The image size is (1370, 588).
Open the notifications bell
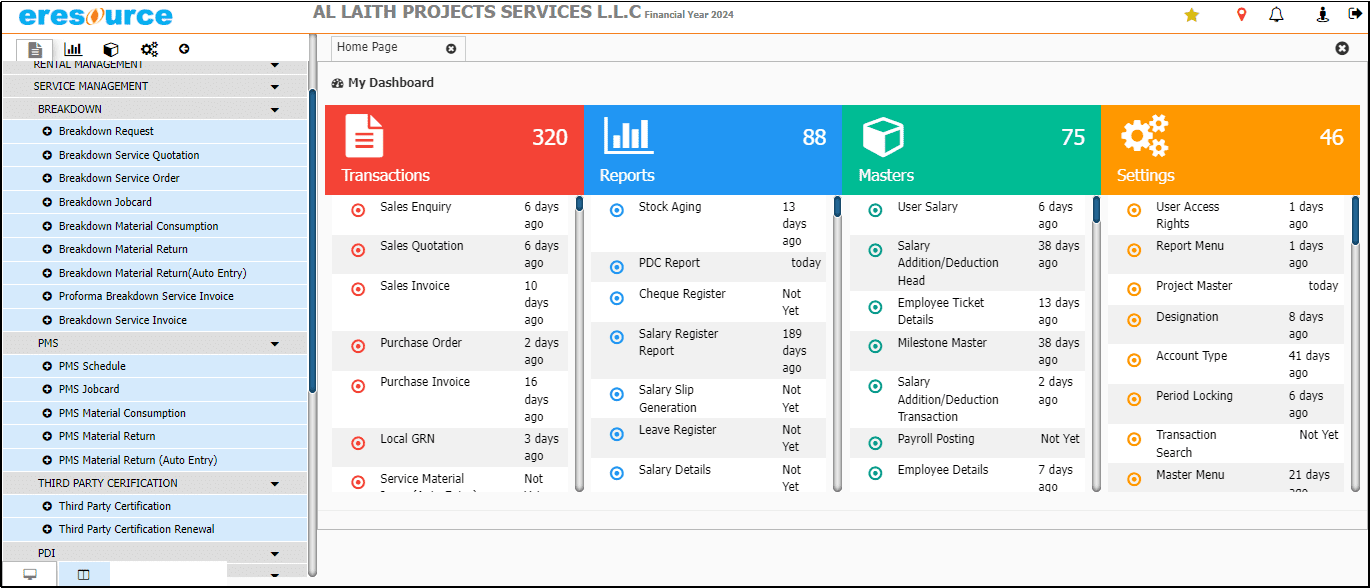coord(1276,15)
